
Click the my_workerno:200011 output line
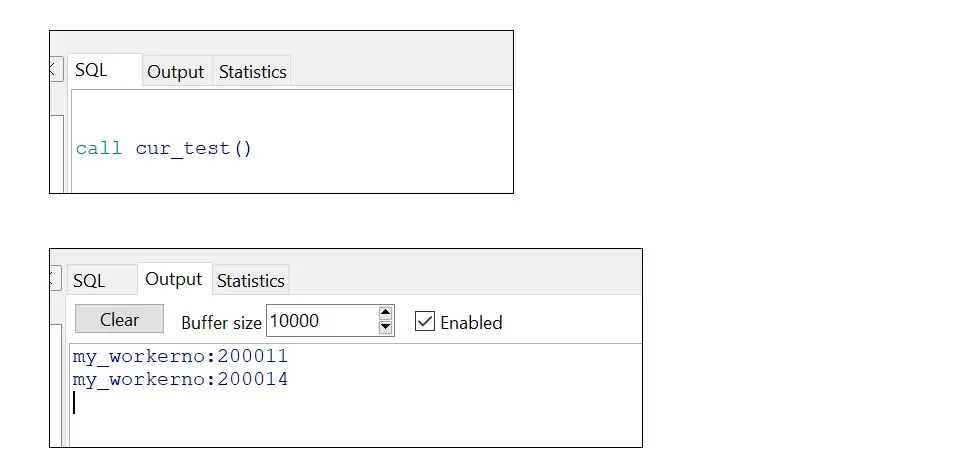point(180,356)
